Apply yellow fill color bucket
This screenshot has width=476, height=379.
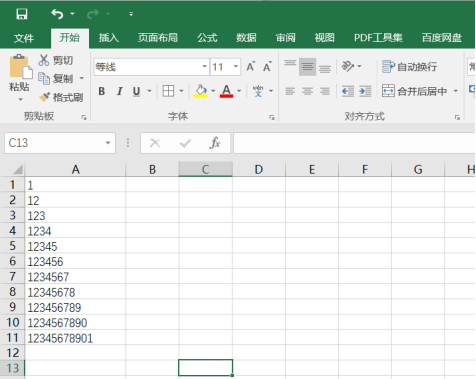coord(201,91)
